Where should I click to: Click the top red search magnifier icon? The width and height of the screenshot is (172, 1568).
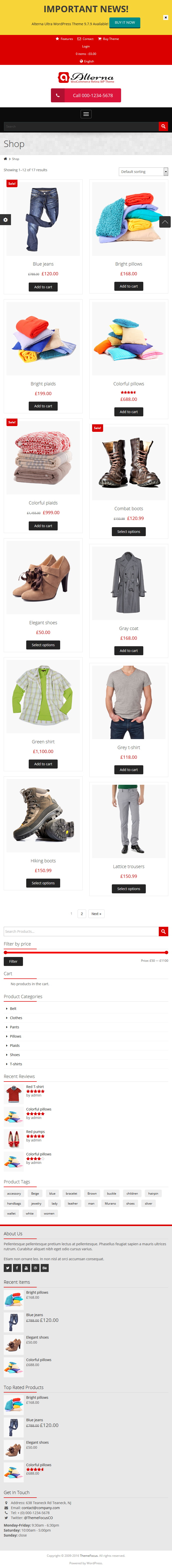coord(163,126)
